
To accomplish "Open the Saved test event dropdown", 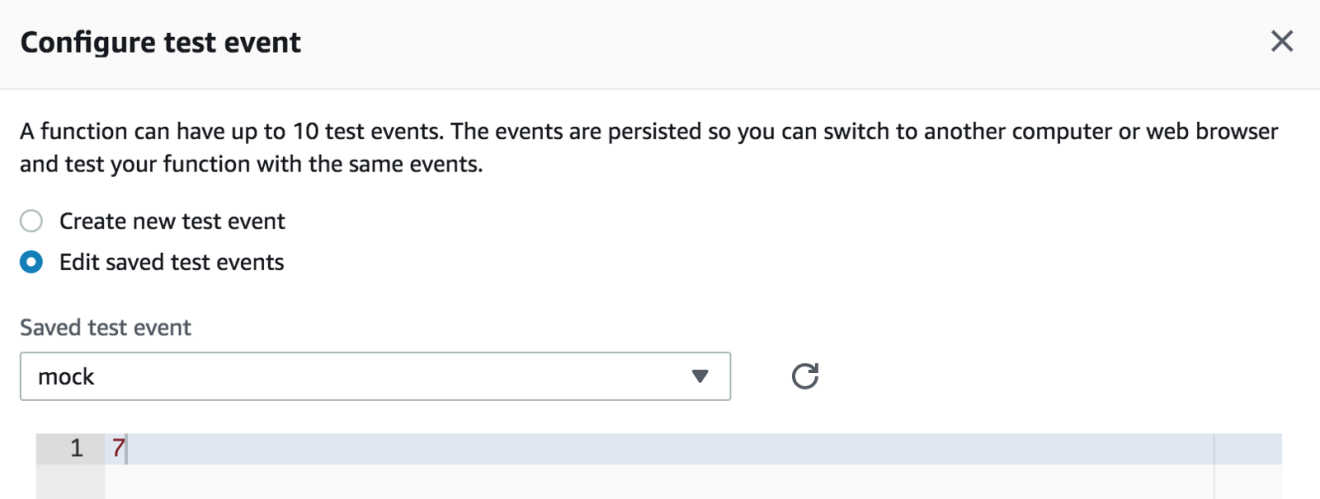I will tap(375, 376).
